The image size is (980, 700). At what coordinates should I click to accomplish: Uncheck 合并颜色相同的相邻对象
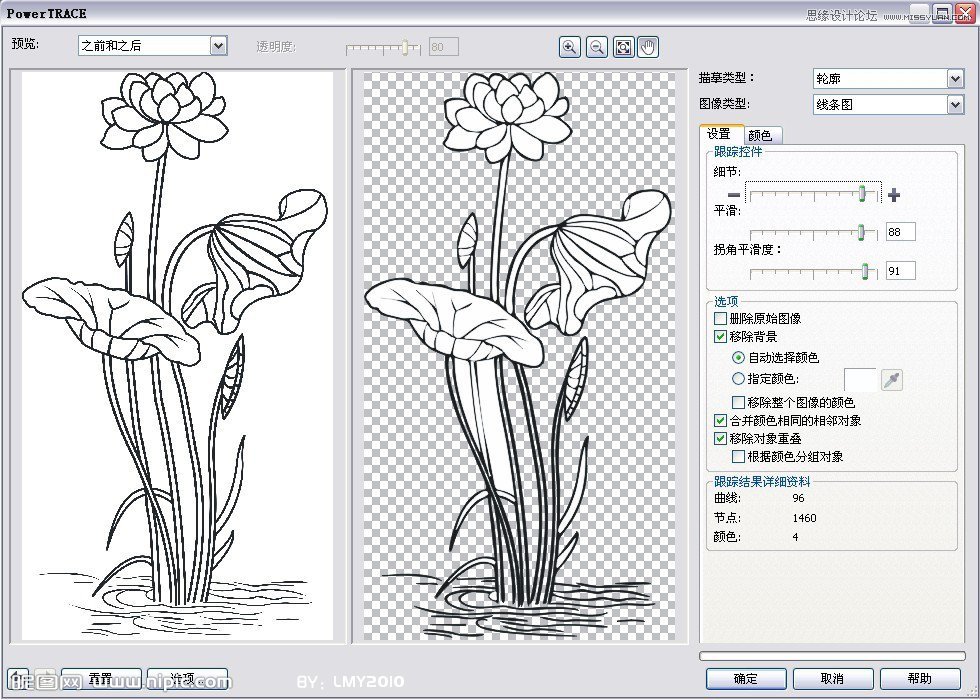click(721, 420)
